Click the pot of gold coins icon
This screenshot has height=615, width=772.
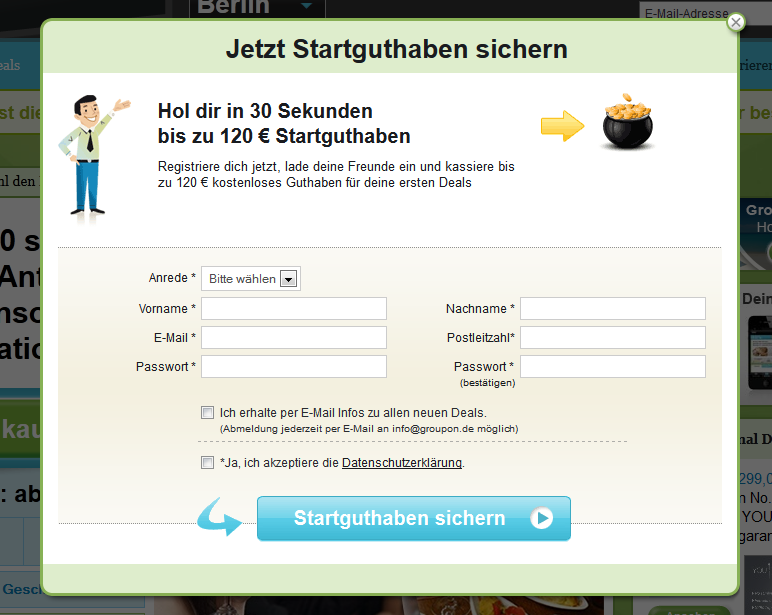coord(628,122)
